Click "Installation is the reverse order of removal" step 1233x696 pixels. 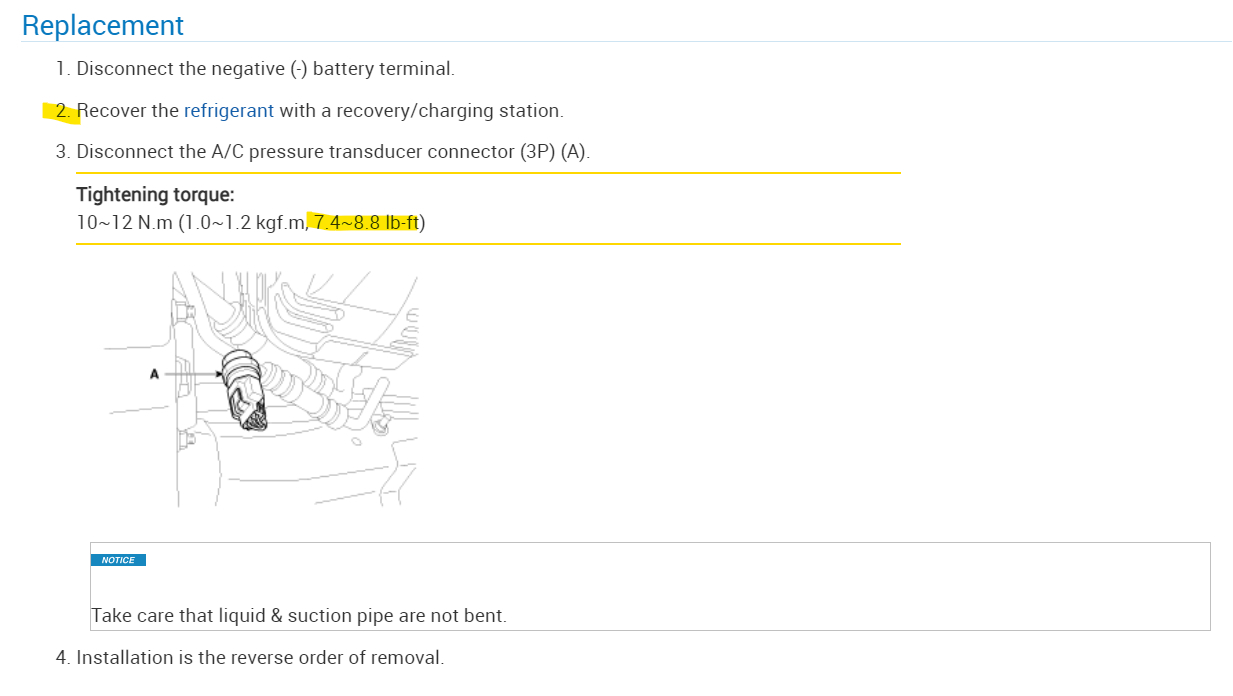[260, 658]
